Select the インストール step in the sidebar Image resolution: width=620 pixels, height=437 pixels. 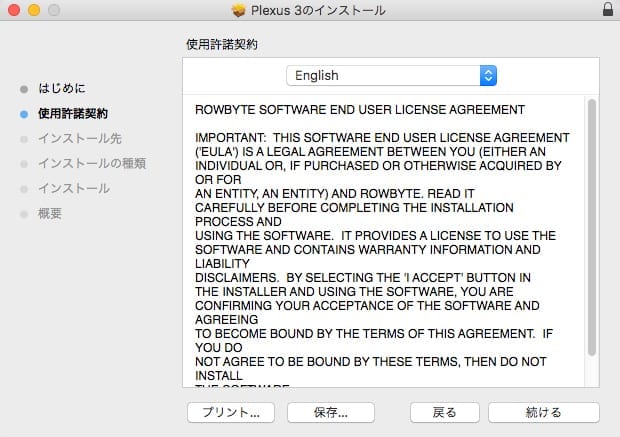click(74, 188)
